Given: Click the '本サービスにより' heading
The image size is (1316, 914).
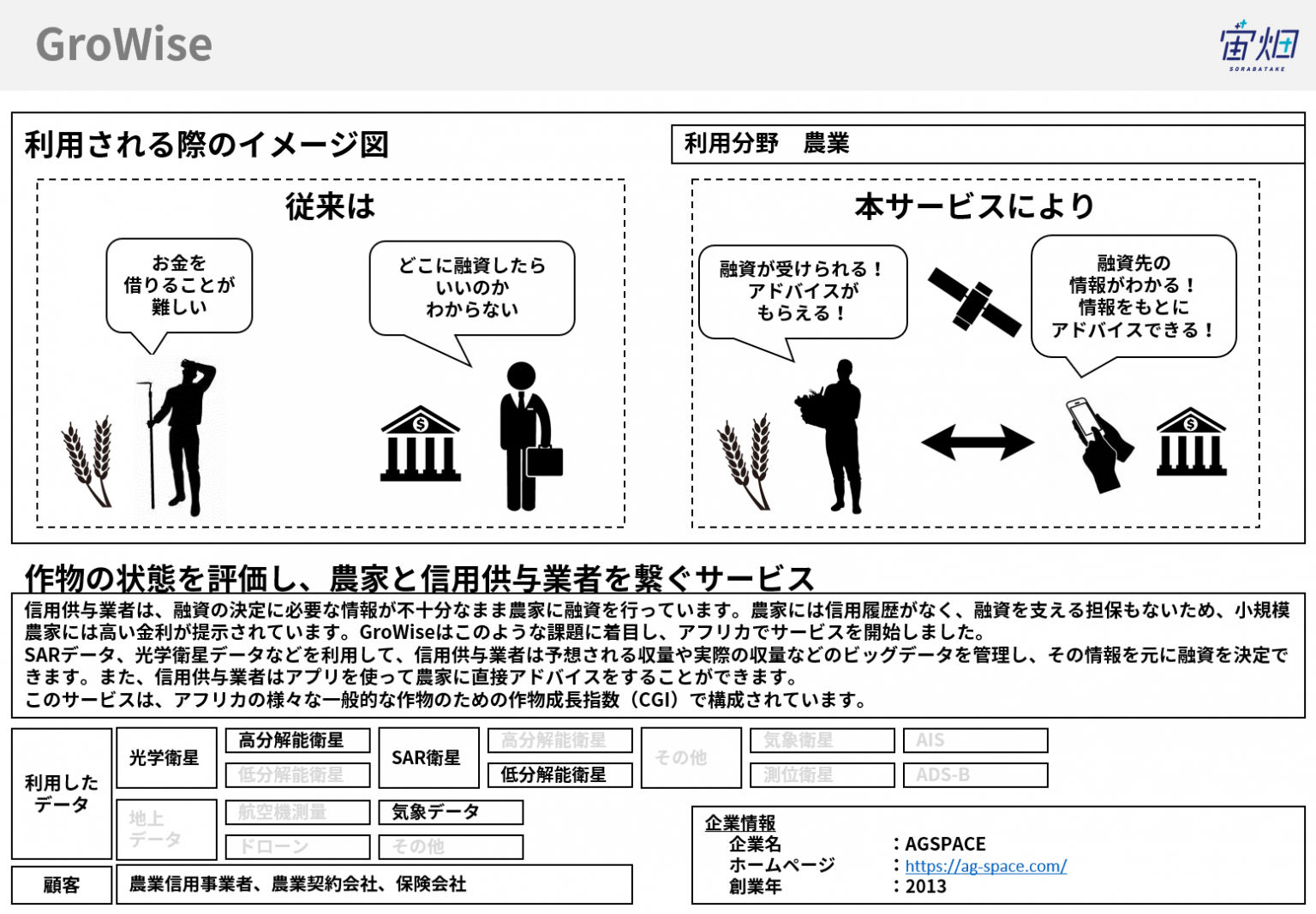Looking at the screenshot, I should click(x=975, y=206).
